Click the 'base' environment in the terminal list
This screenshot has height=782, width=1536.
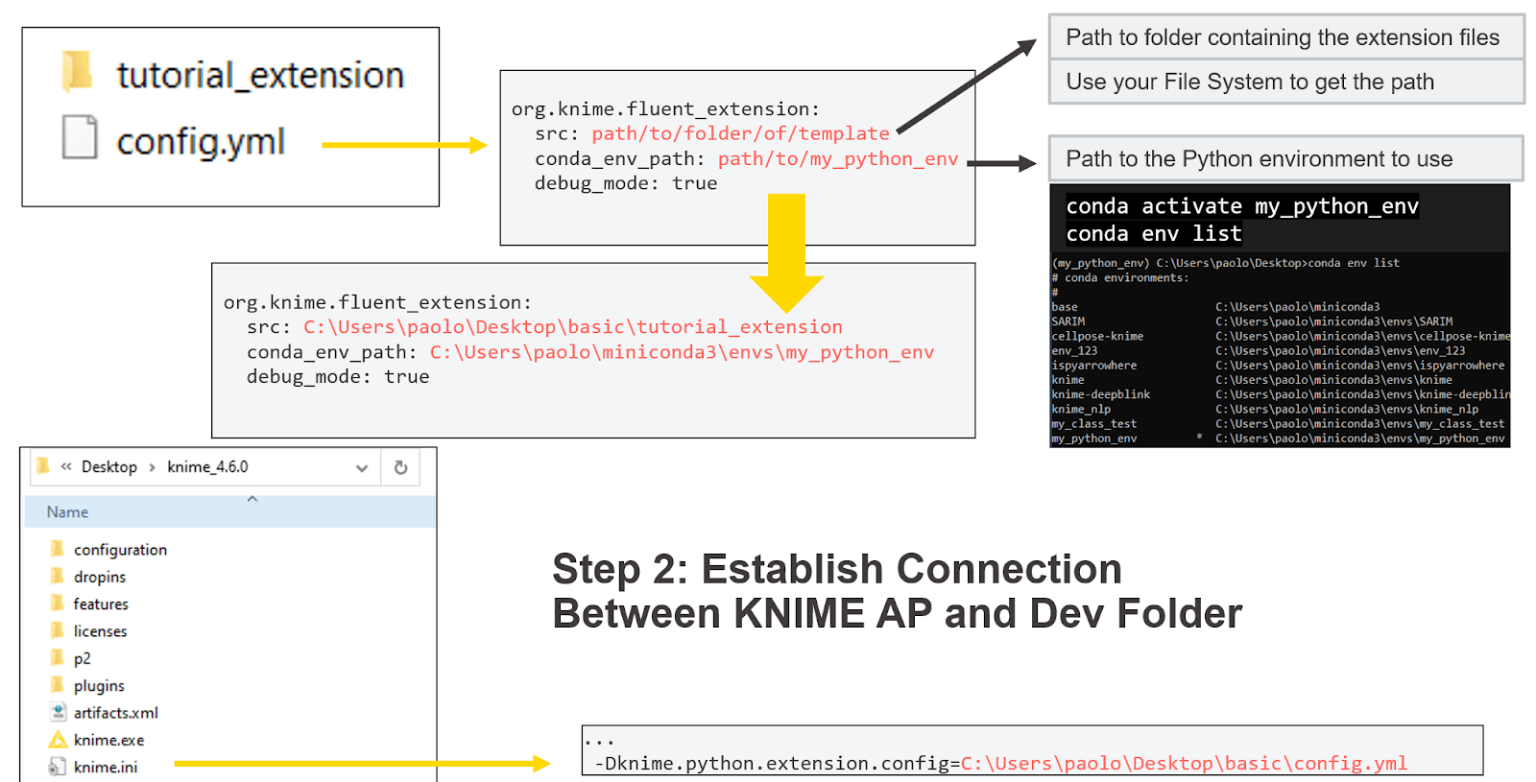1065,306
